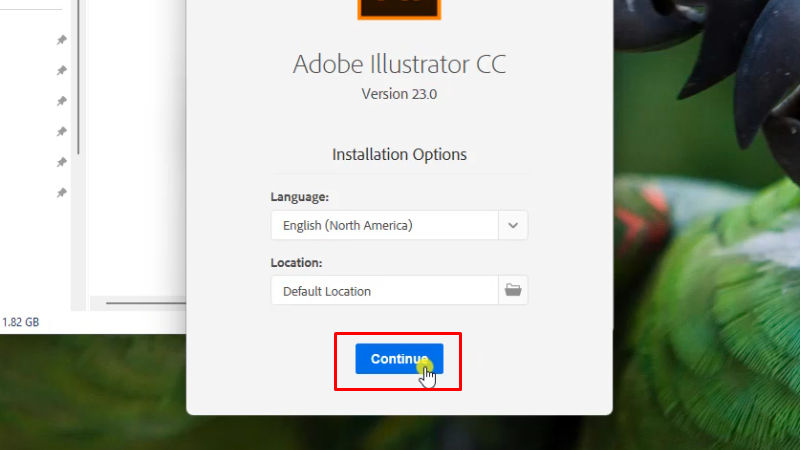The image size is (800, 450).
Task: Click the horizontal scrollbar in File Explorer
Action: (x=145, y=303)
